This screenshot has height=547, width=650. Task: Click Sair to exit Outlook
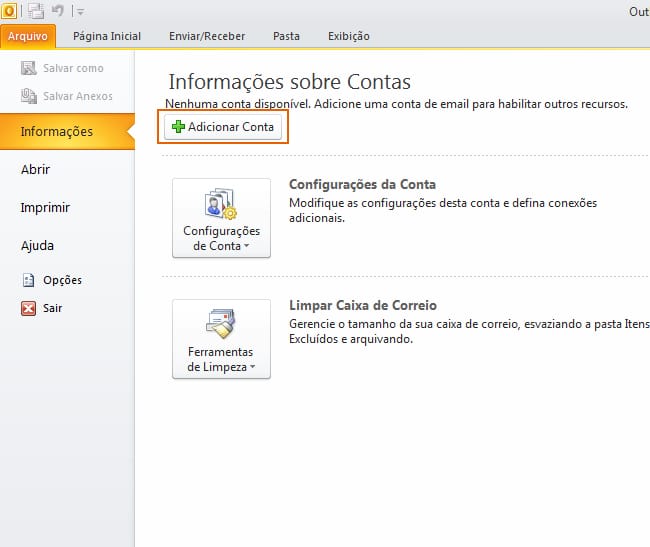click(x=54, y=308)
